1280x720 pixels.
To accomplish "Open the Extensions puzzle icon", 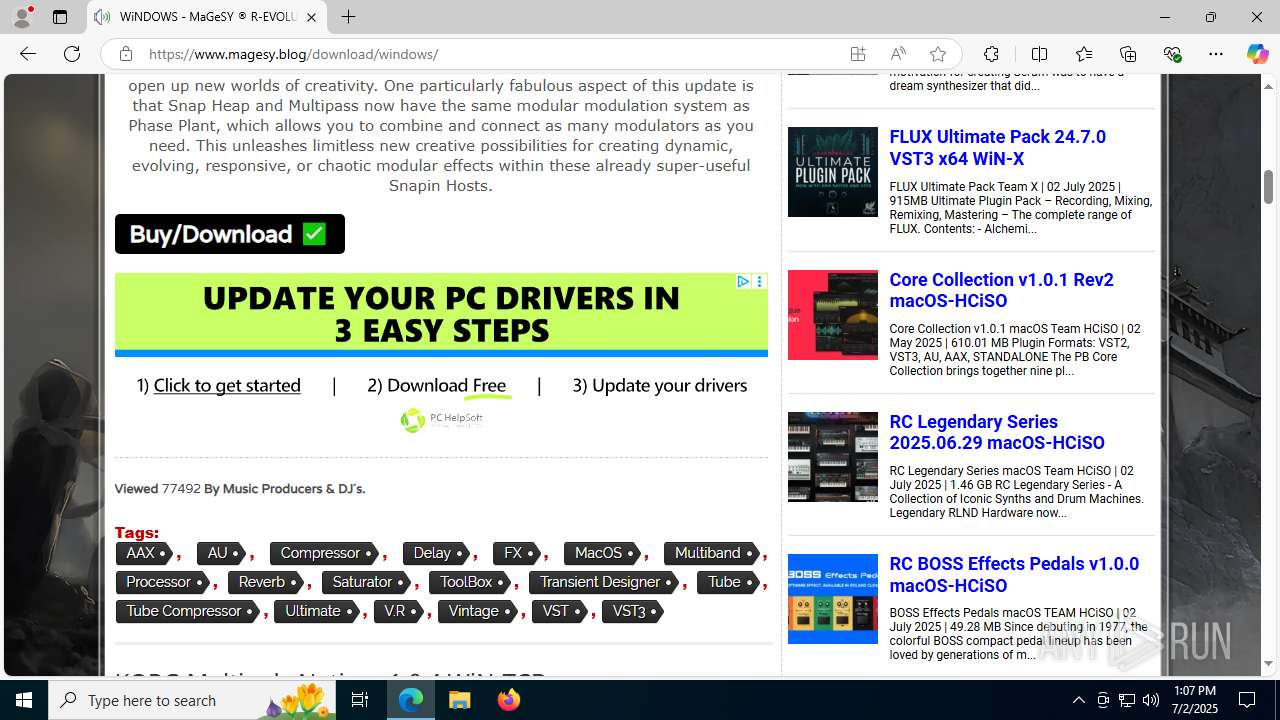I will [991, 54].
